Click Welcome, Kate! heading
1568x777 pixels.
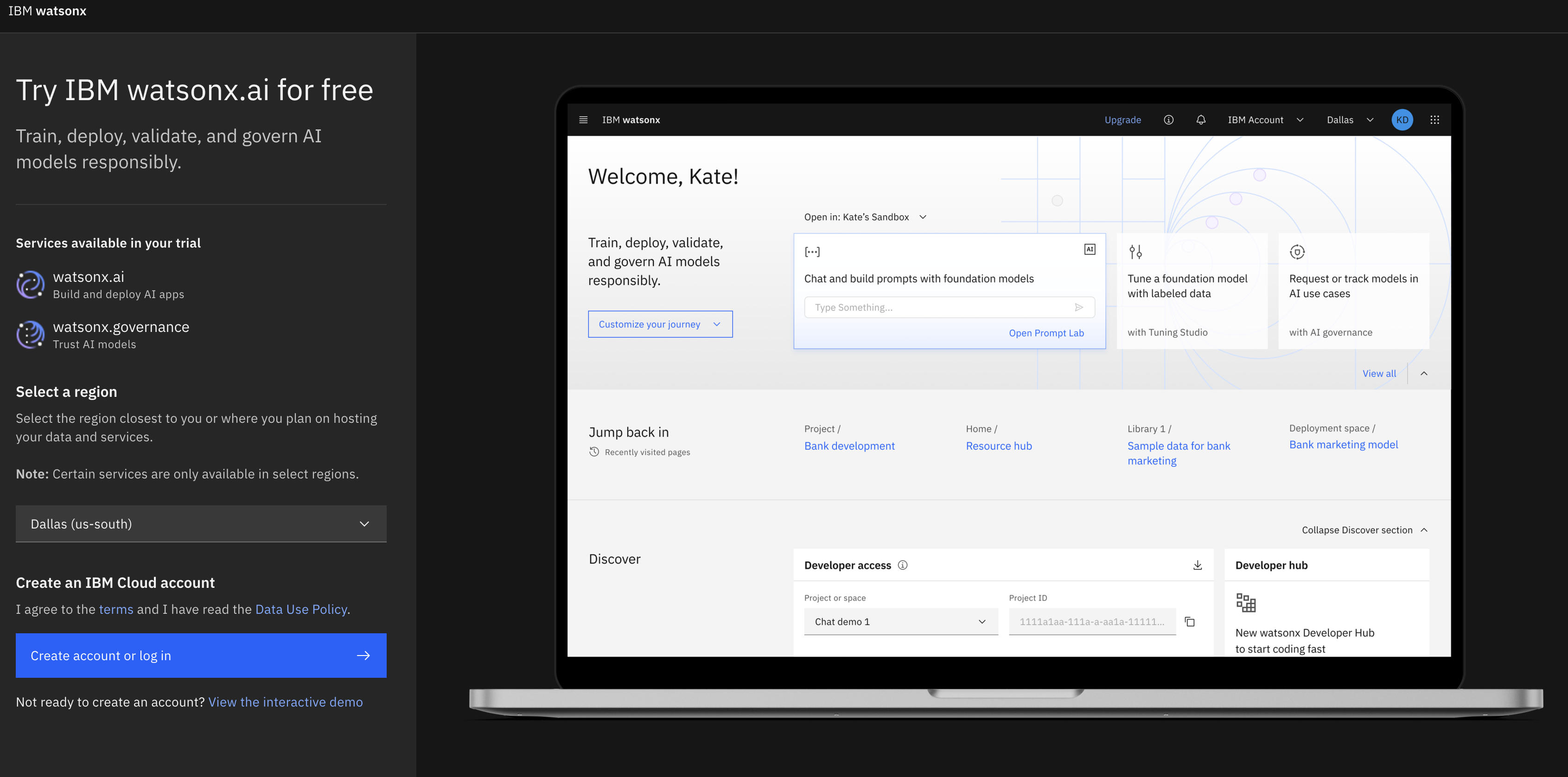coord(663,177)
